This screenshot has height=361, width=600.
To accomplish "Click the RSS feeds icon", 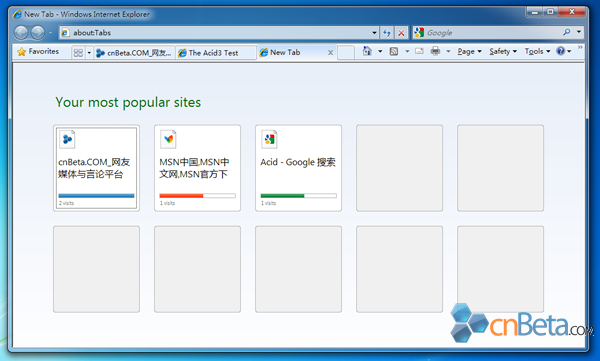I will coord(394,51).
